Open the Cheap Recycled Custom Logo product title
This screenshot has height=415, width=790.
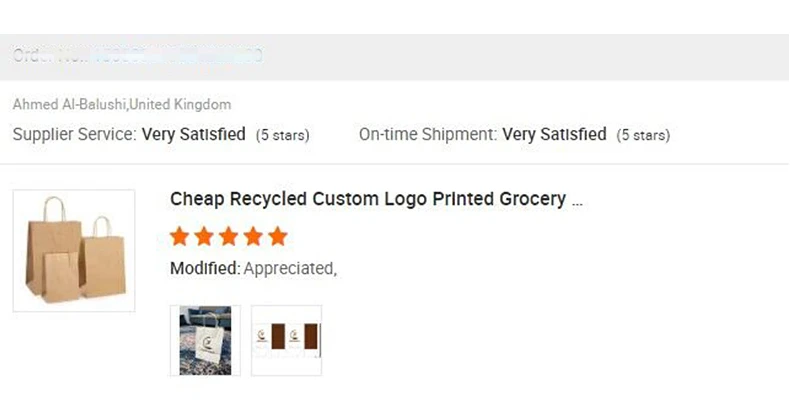coord(367,199)
